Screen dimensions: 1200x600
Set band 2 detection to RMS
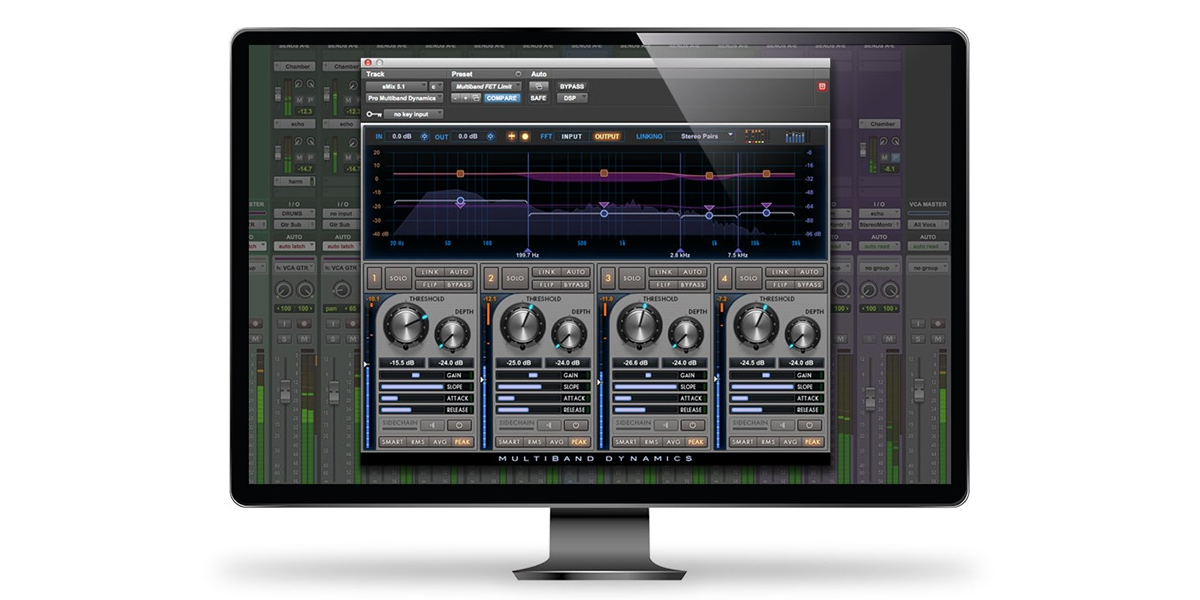pyautogui.click(x=535, y=442)
